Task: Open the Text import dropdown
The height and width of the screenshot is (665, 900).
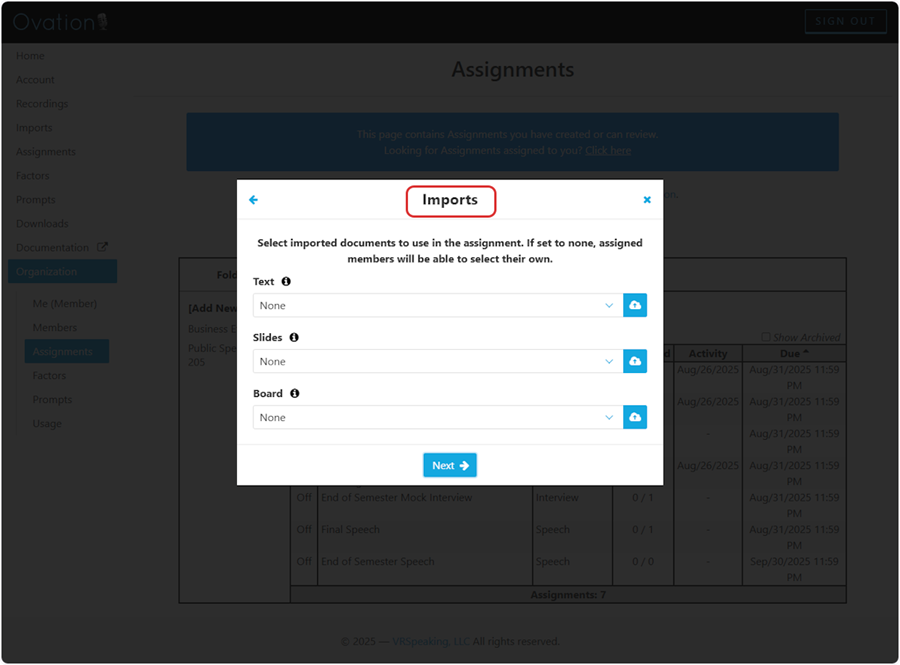Action: tap(438, 305)
